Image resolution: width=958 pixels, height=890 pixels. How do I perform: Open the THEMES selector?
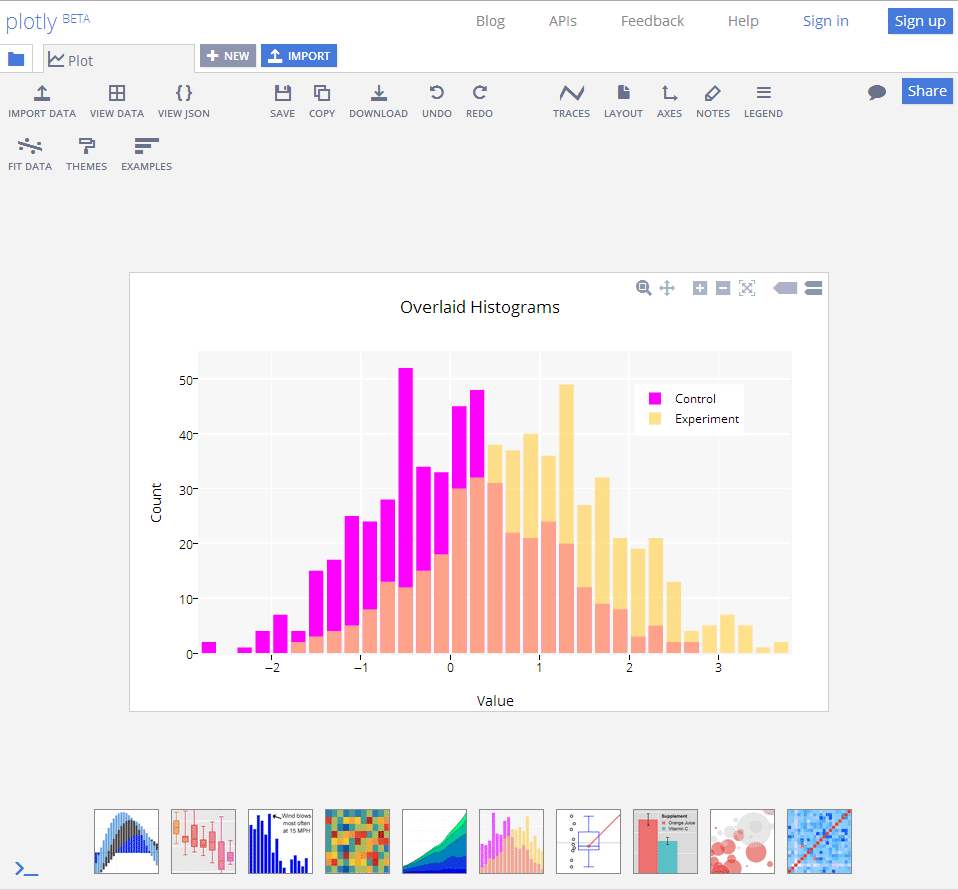tap(86, 153)
